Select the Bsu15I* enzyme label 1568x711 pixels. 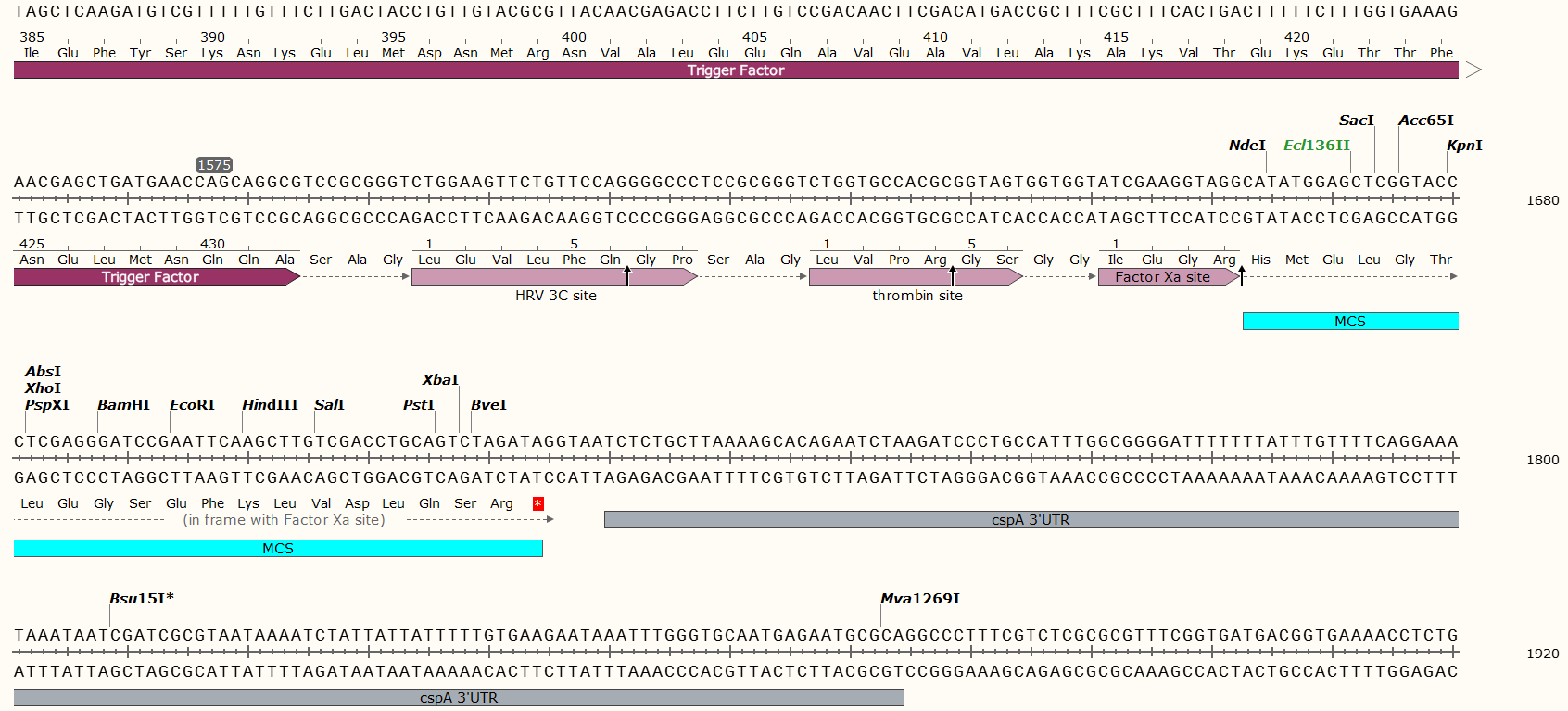click(x=141, y=599)
